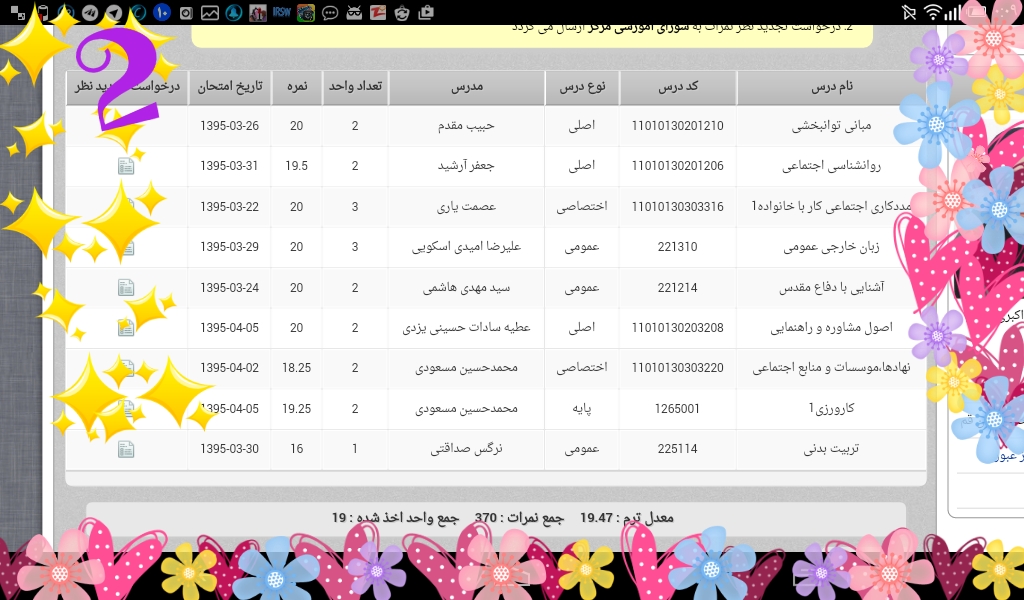
Task: Tap the photo thumbnail notification icon left of IRSW
Action: [x=257, y=12]
